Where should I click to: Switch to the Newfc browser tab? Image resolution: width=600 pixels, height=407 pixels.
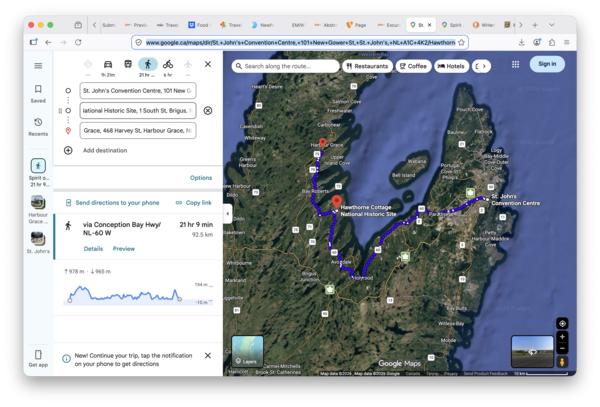pos(262,25)
